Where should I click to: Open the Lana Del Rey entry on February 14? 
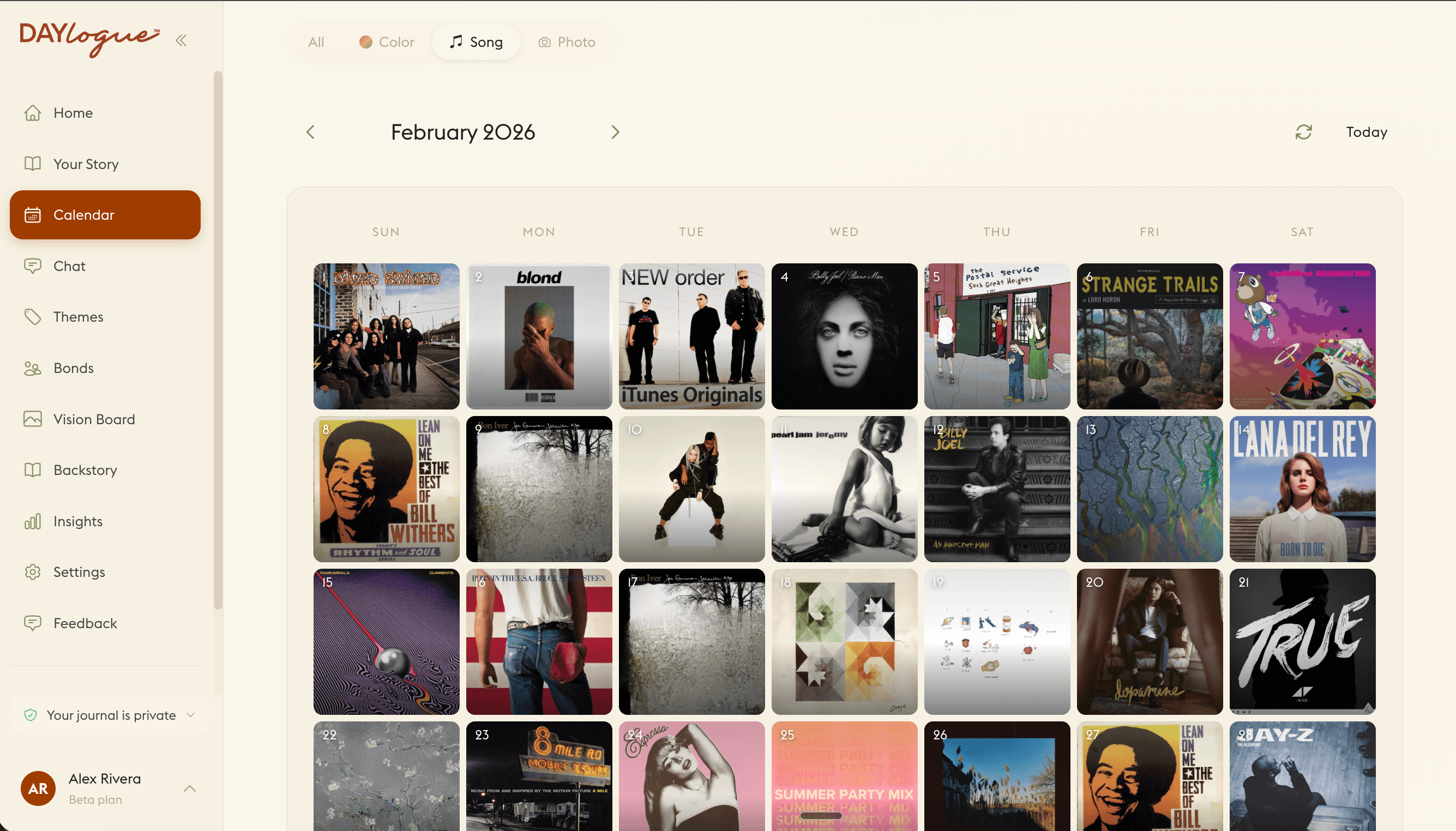coord(1302,489)
